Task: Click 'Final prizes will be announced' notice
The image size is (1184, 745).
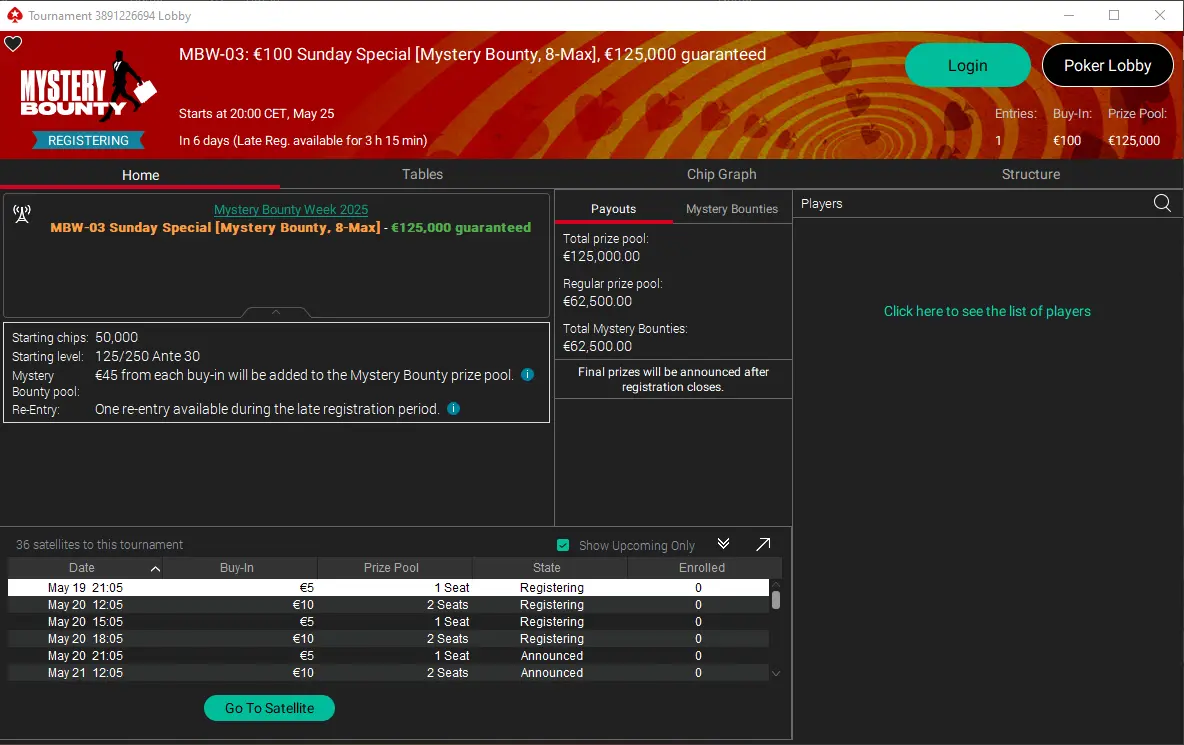Action: (673, 379)
